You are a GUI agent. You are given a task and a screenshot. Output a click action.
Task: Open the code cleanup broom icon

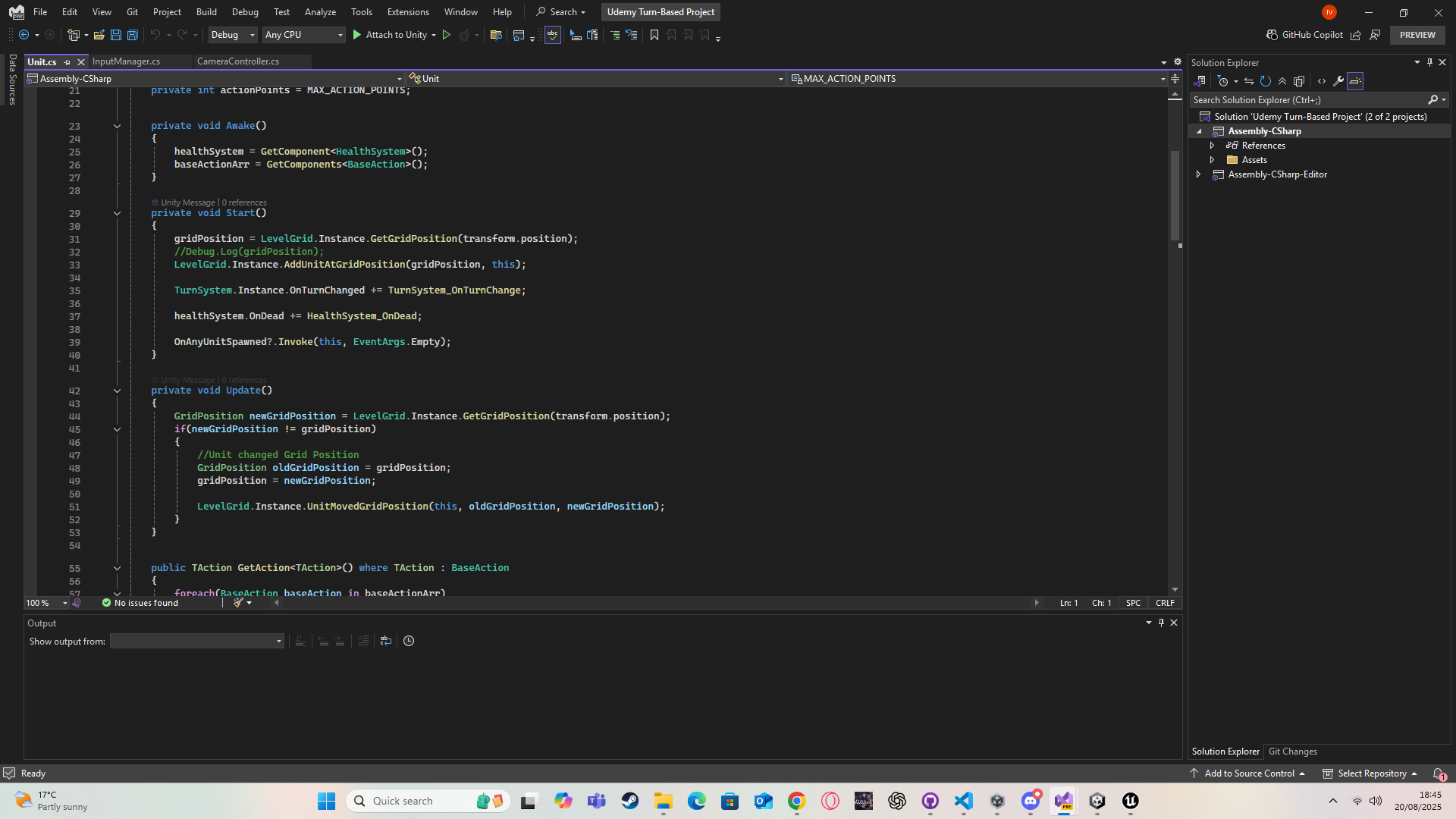pyautogui.click(x=238, y=603)
